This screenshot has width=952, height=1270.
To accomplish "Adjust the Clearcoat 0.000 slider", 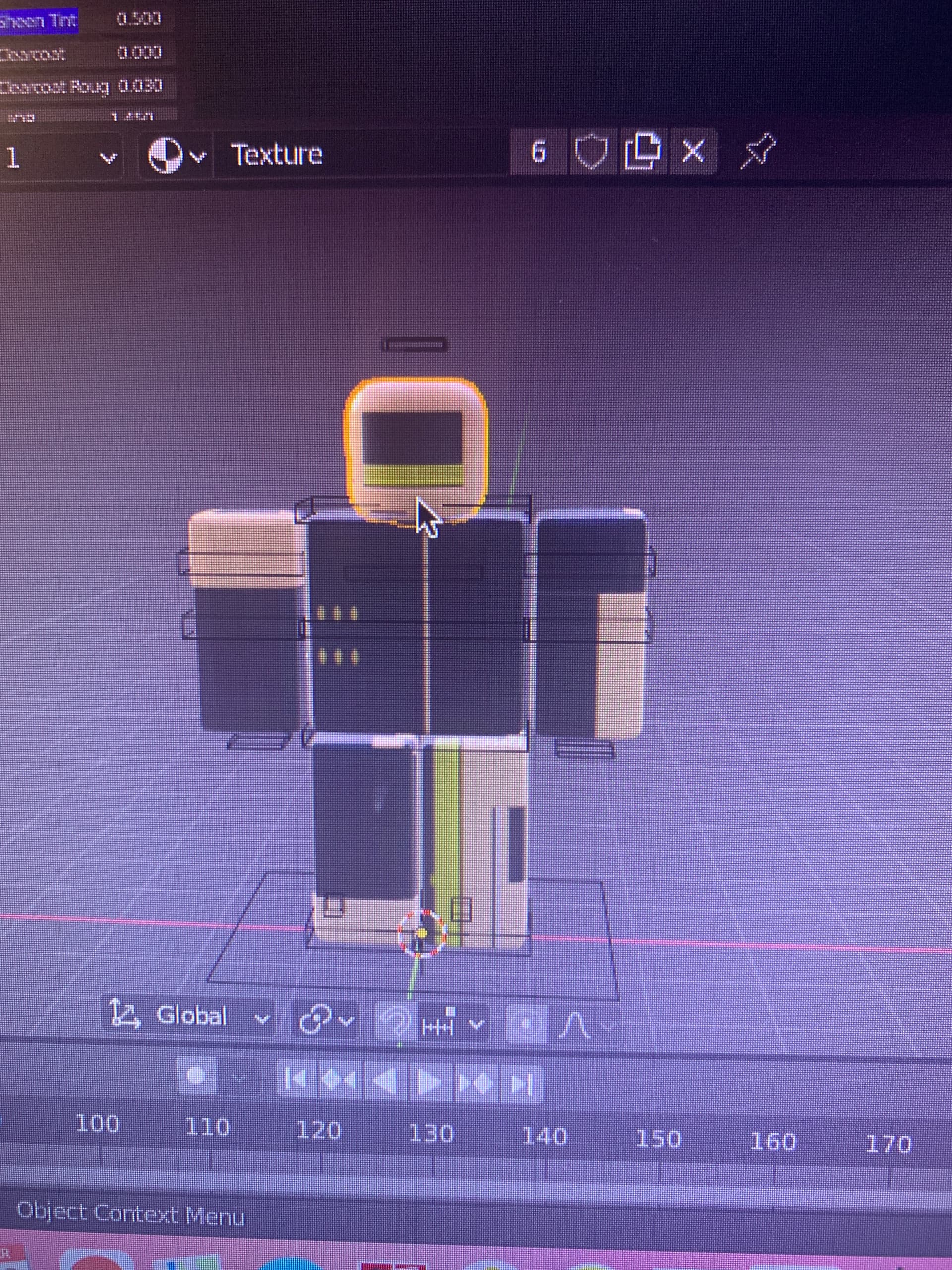I will pos(87,54).
